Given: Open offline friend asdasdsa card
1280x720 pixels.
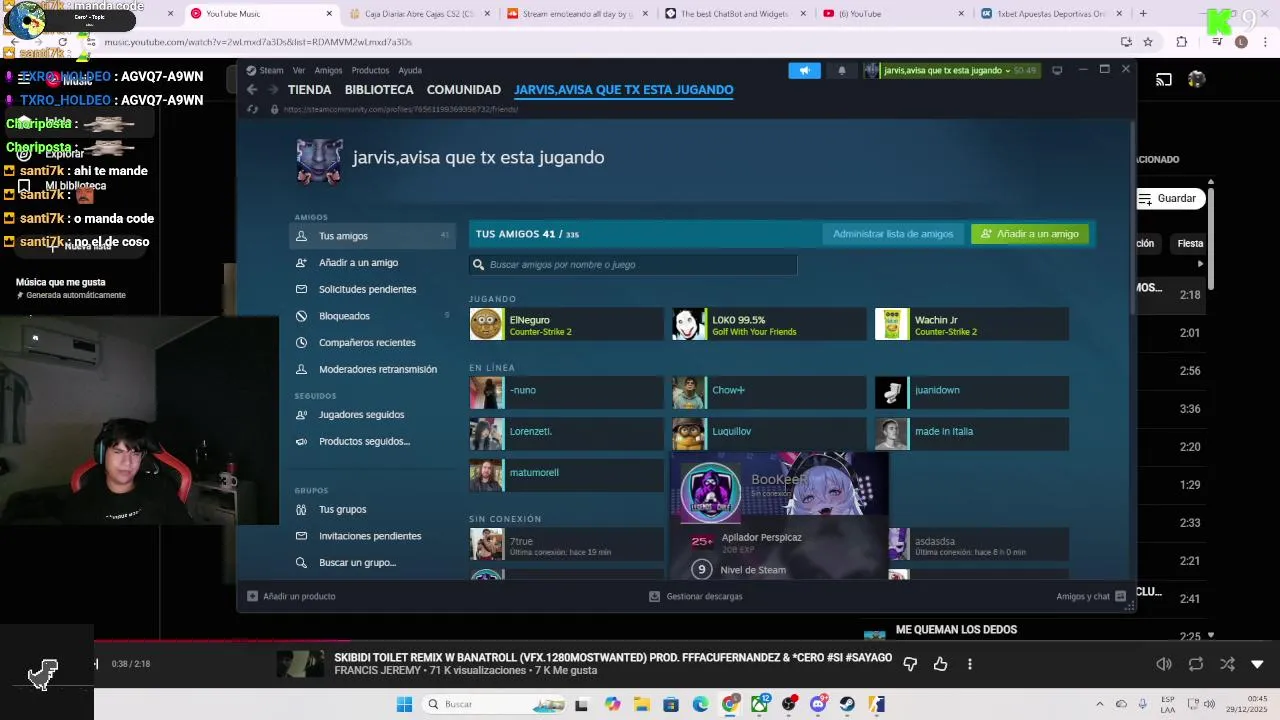Looking at the screenshot, I should (979, 544).
